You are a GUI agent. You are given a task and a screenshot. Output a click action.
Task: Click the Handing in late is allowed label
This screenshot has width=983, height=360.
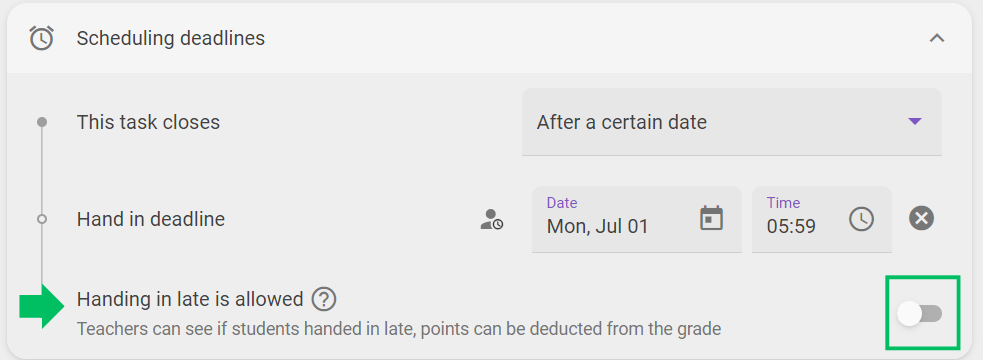pyautogui.click(x=190, y=299)
